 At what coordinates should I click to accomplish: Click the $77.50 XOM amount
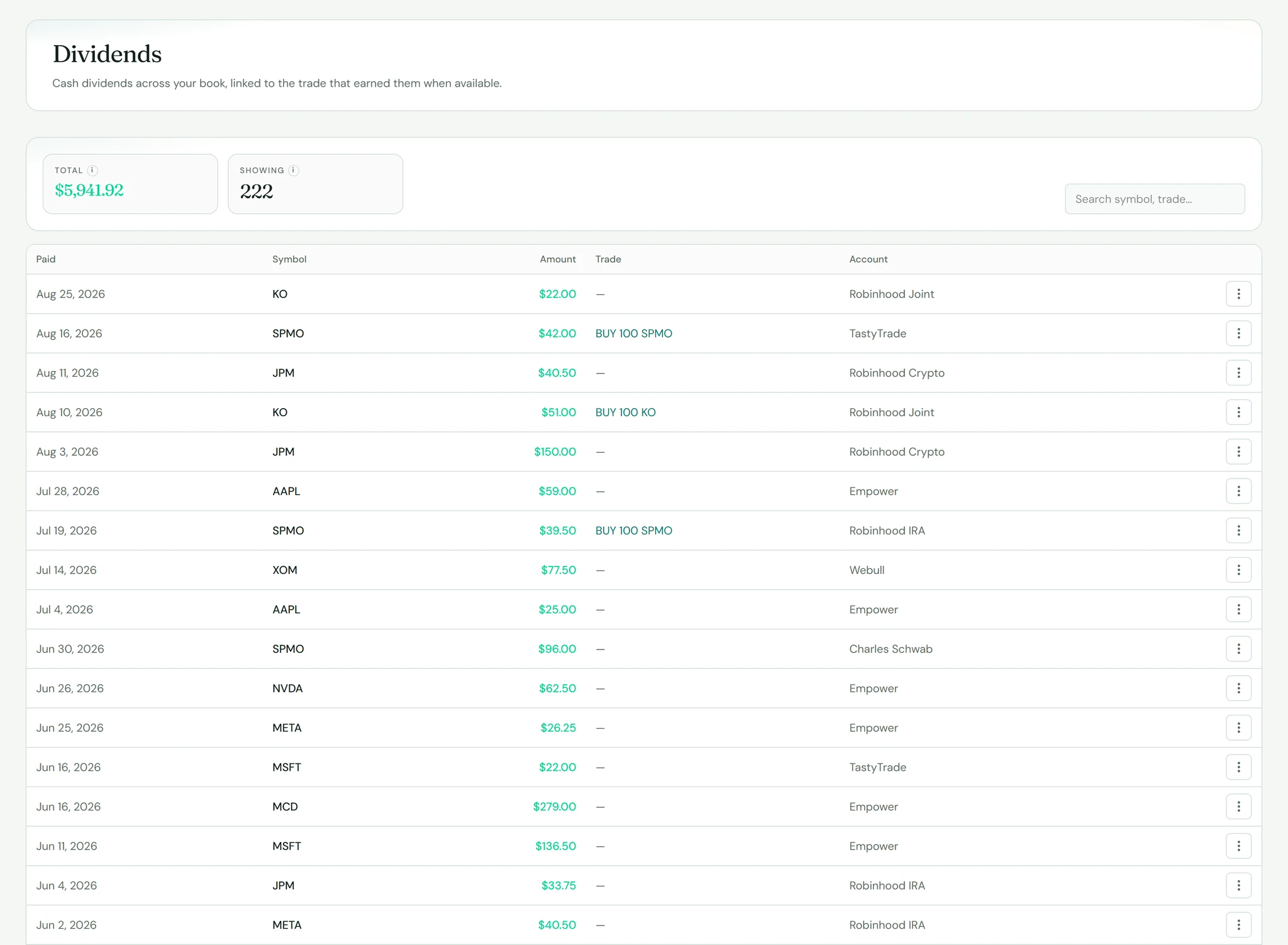558,570
